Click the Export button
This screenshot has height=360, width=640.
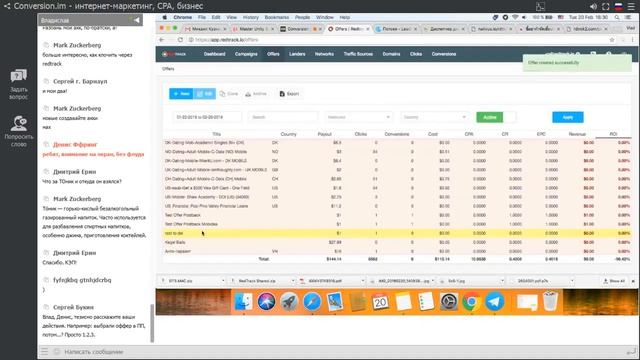tap(289, 94)
